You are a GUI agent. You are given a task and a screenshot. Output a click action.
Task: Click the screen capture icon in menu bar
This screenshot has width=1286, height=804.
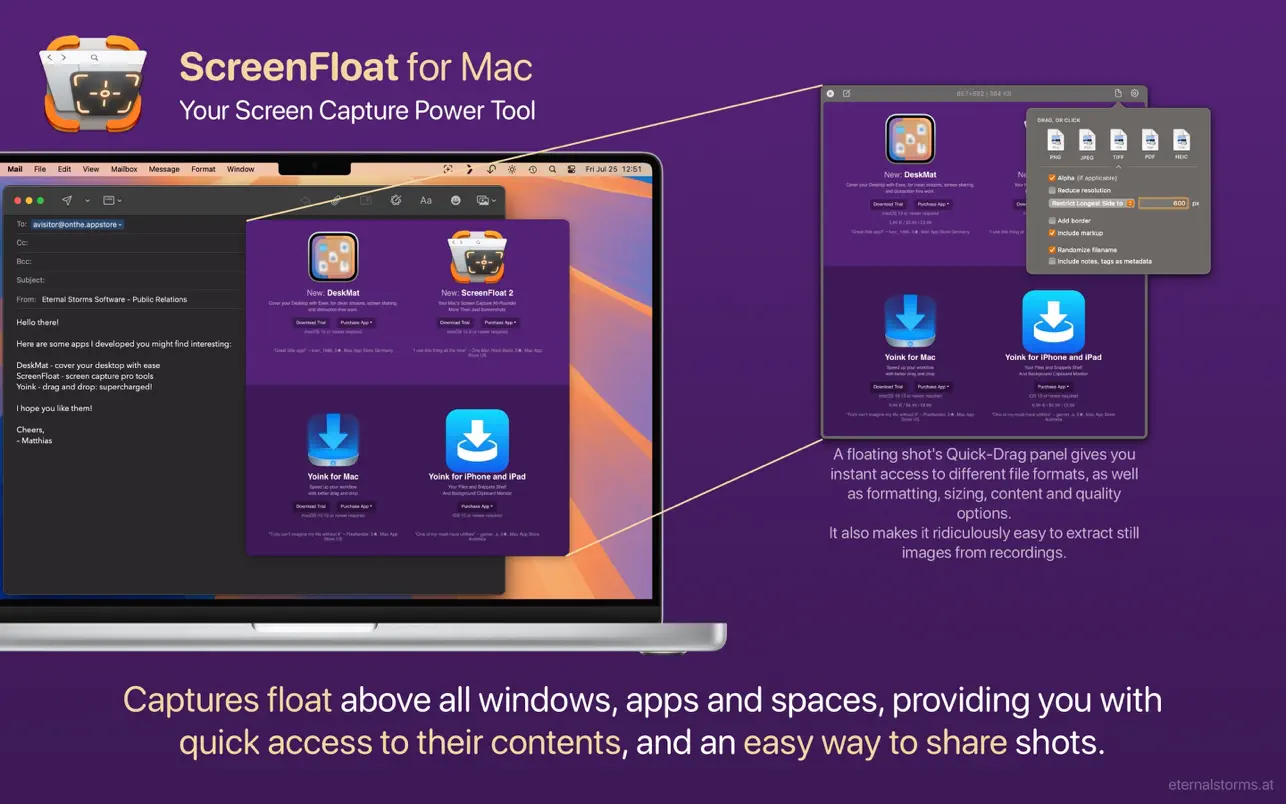pos(448,169)
